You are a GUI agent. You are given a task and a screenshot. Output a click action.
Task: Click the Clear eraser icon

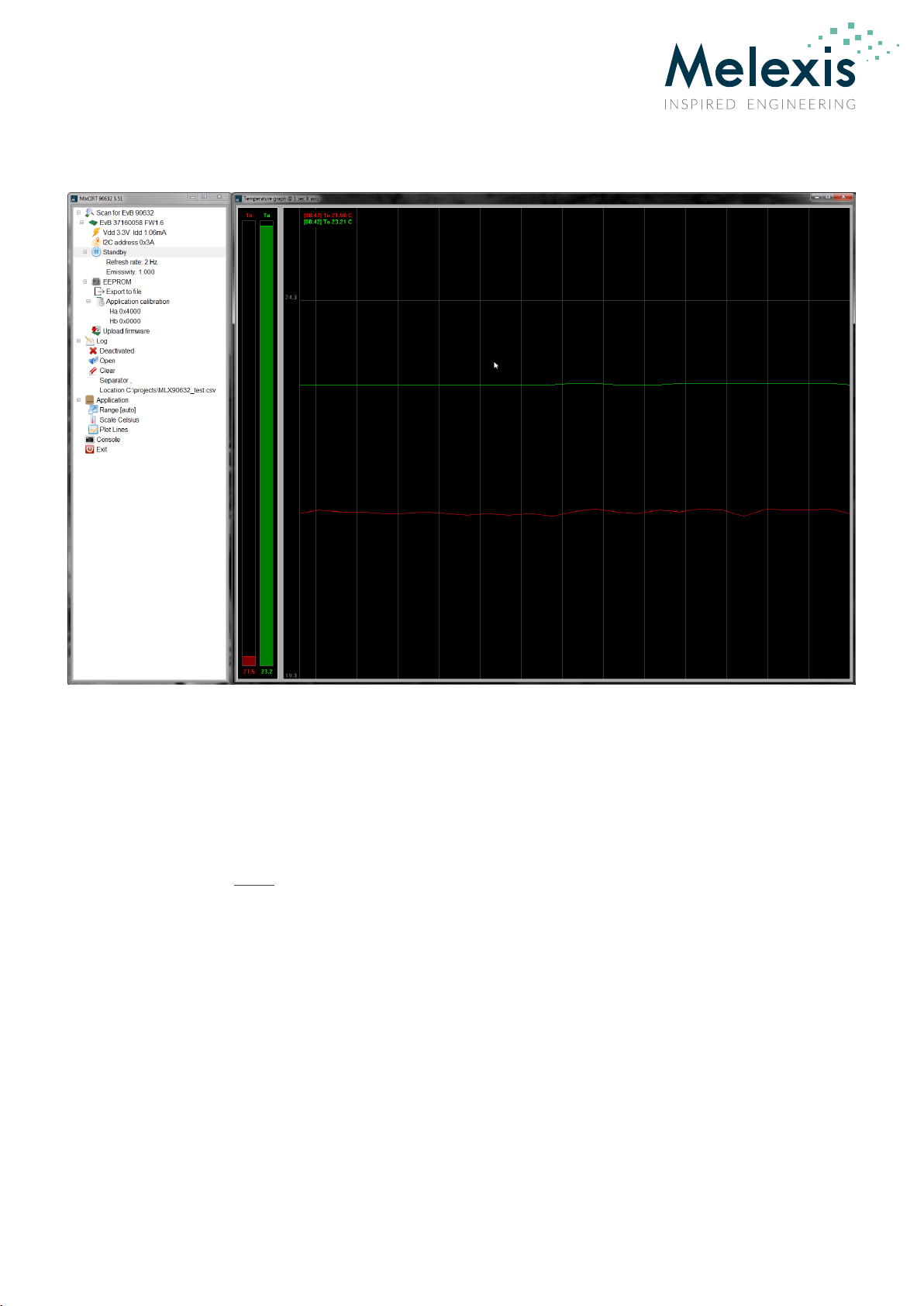93,371
